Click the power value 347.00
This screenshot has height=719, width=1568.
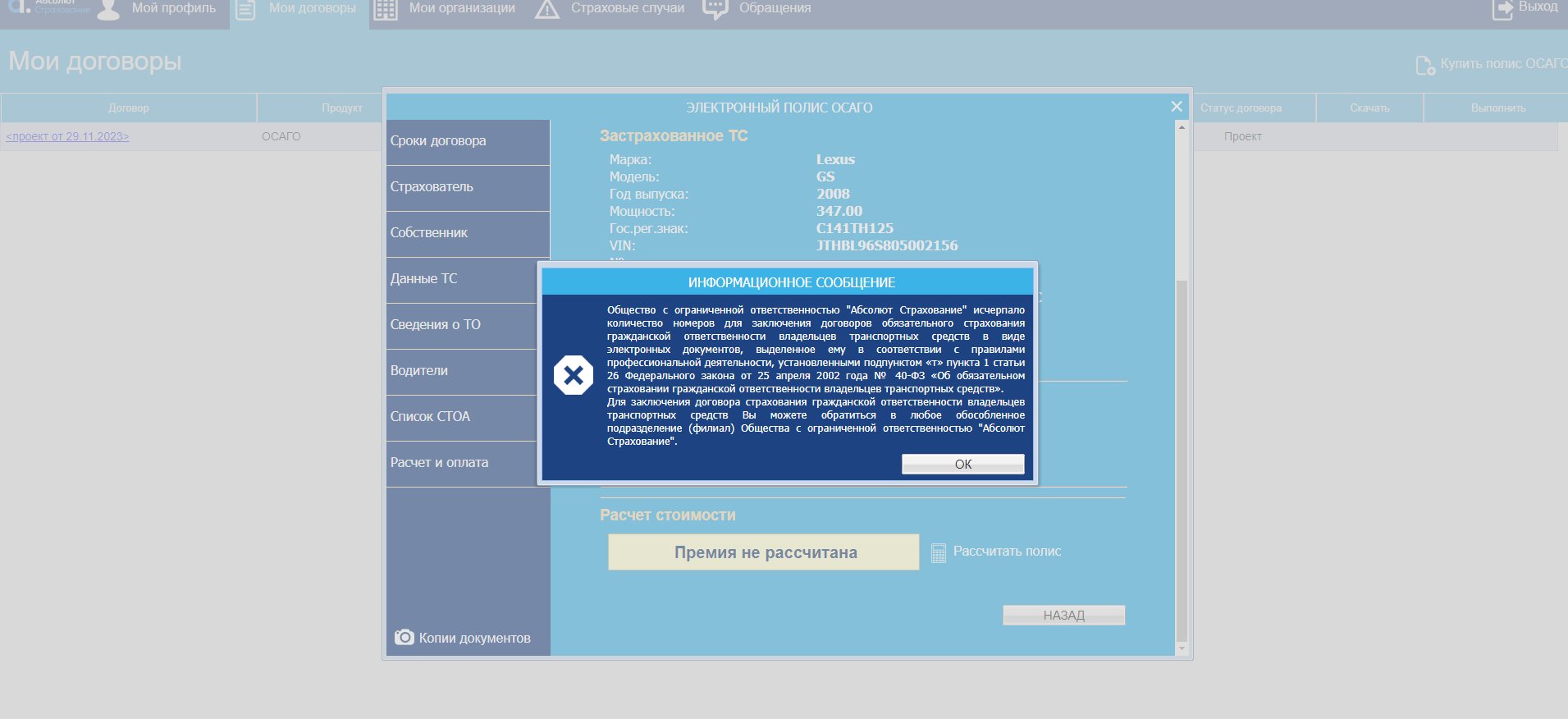coord(839,211)
